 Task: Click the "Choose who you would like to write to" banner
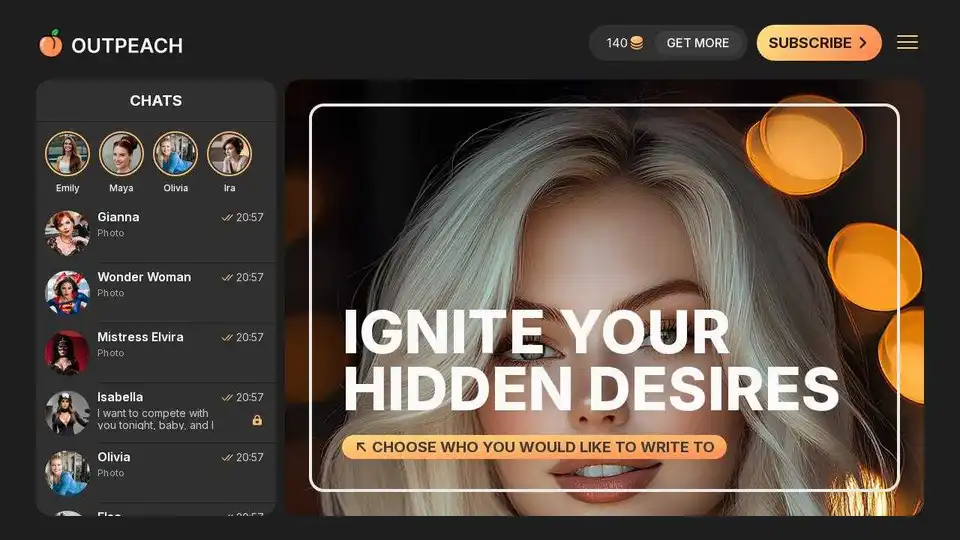534,447
